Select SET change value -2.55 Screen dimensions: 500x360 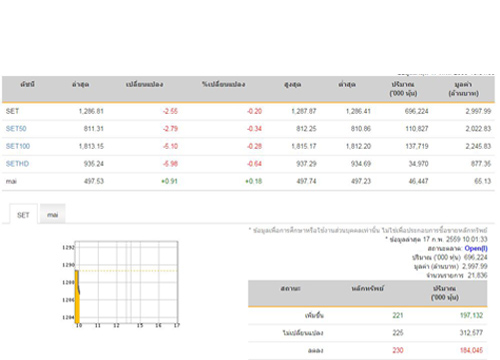click(x=170, y=111)
